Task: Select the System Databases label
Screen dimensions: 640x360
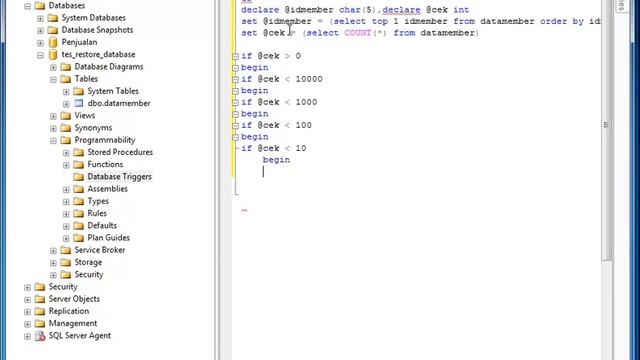Action: [x=93, y=18]
